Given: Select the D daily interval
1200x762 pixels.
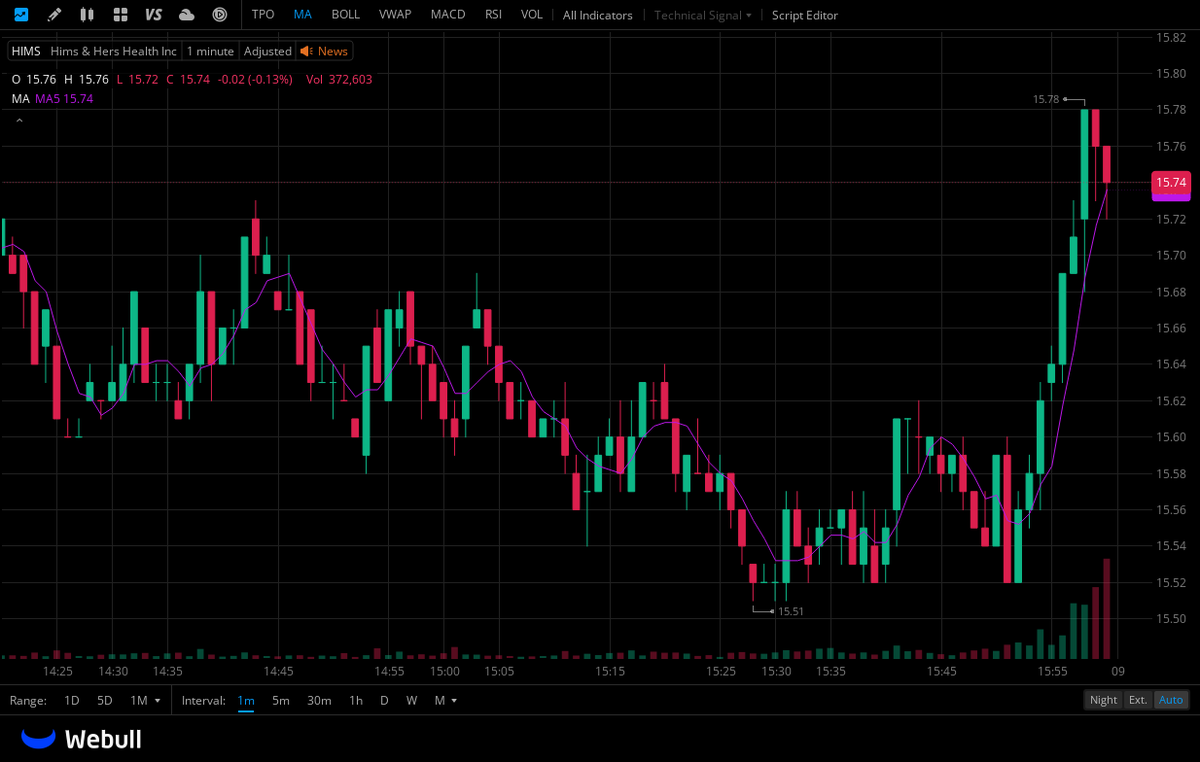Looking at the screenshot, I should pyautogui.click(x=384, y=700).
